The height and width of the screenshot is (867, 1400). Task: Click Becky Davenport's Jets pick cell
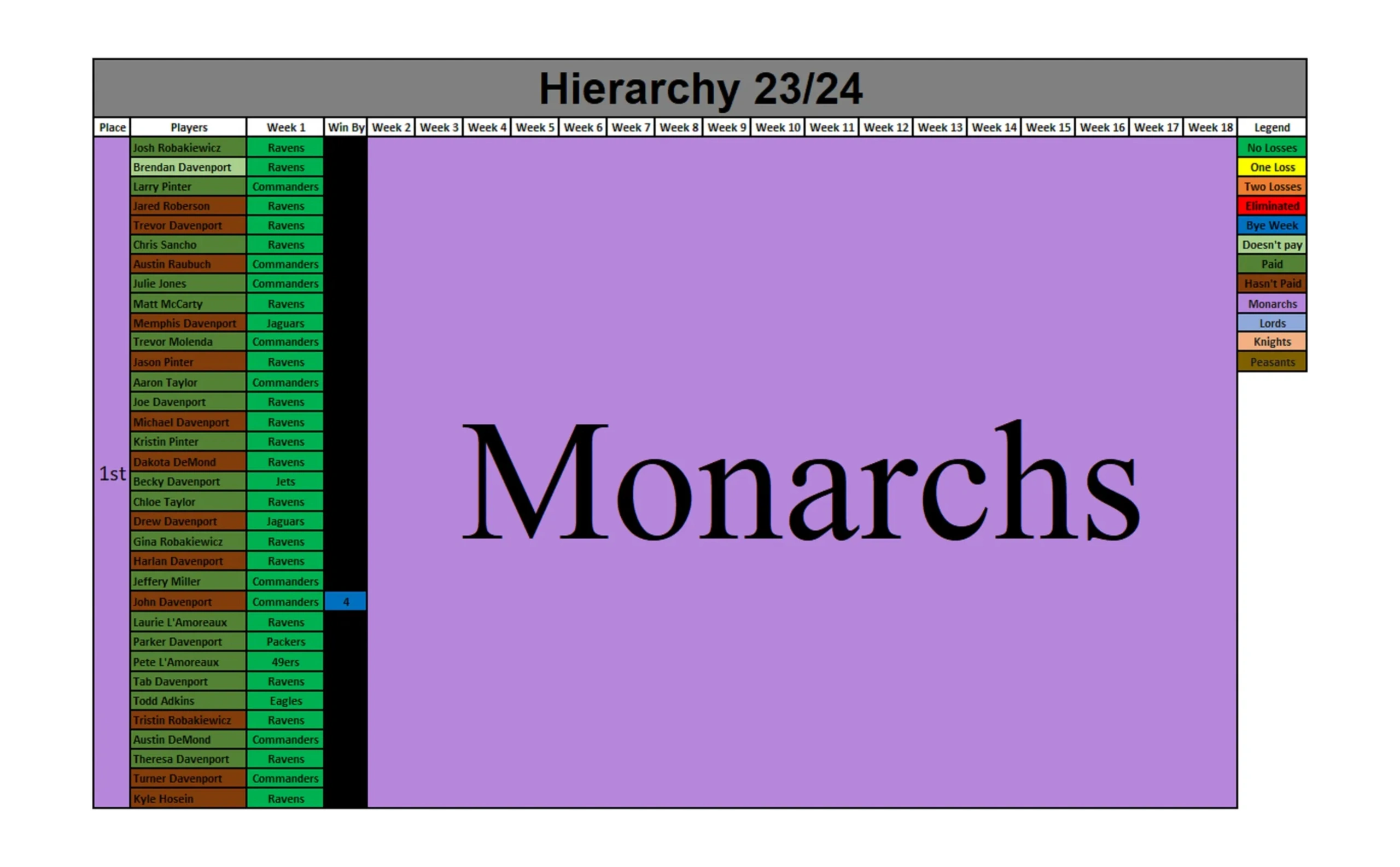point(285,481)
